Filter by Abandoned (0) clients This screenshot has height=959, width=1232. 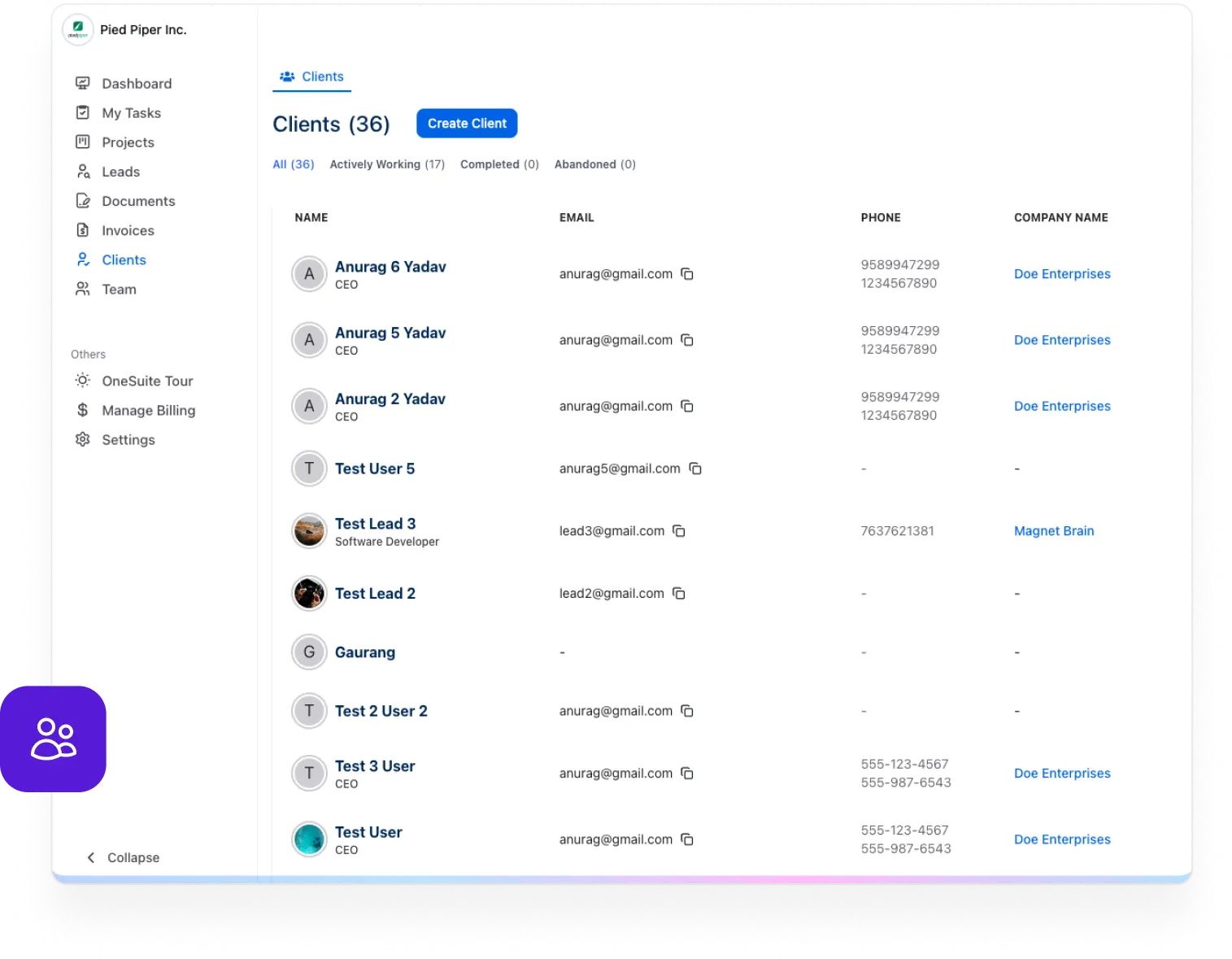[x=595, y=164]
